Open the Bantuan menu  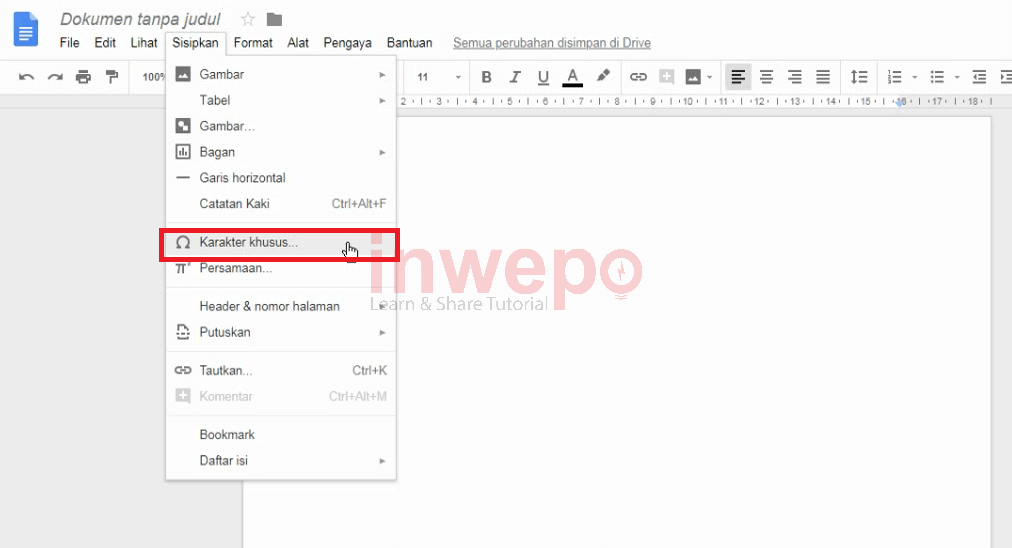click(x=409, y=43)
